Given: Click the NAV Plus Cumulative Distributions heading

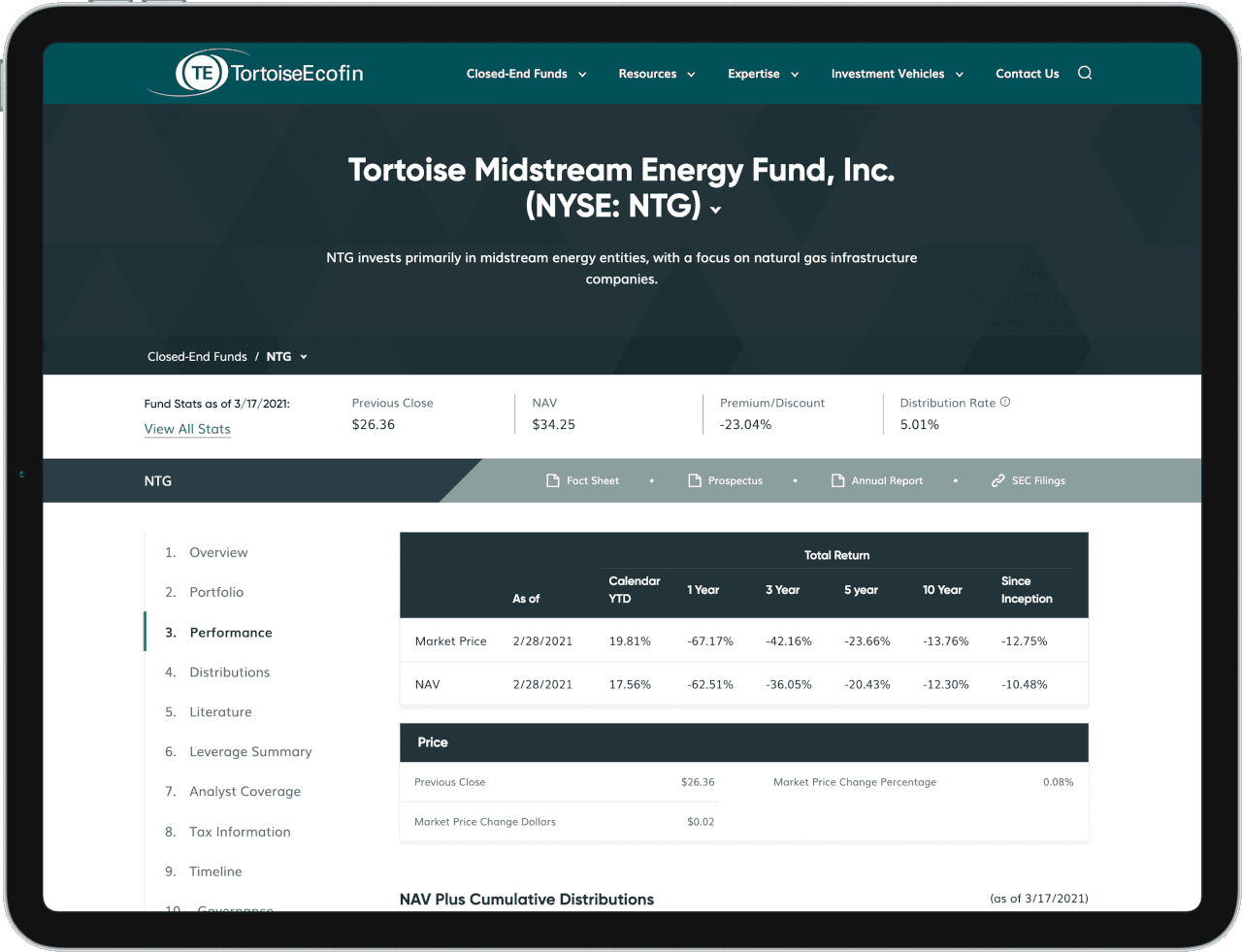Looking at the screenshot, I should click(x=527, y=900).
